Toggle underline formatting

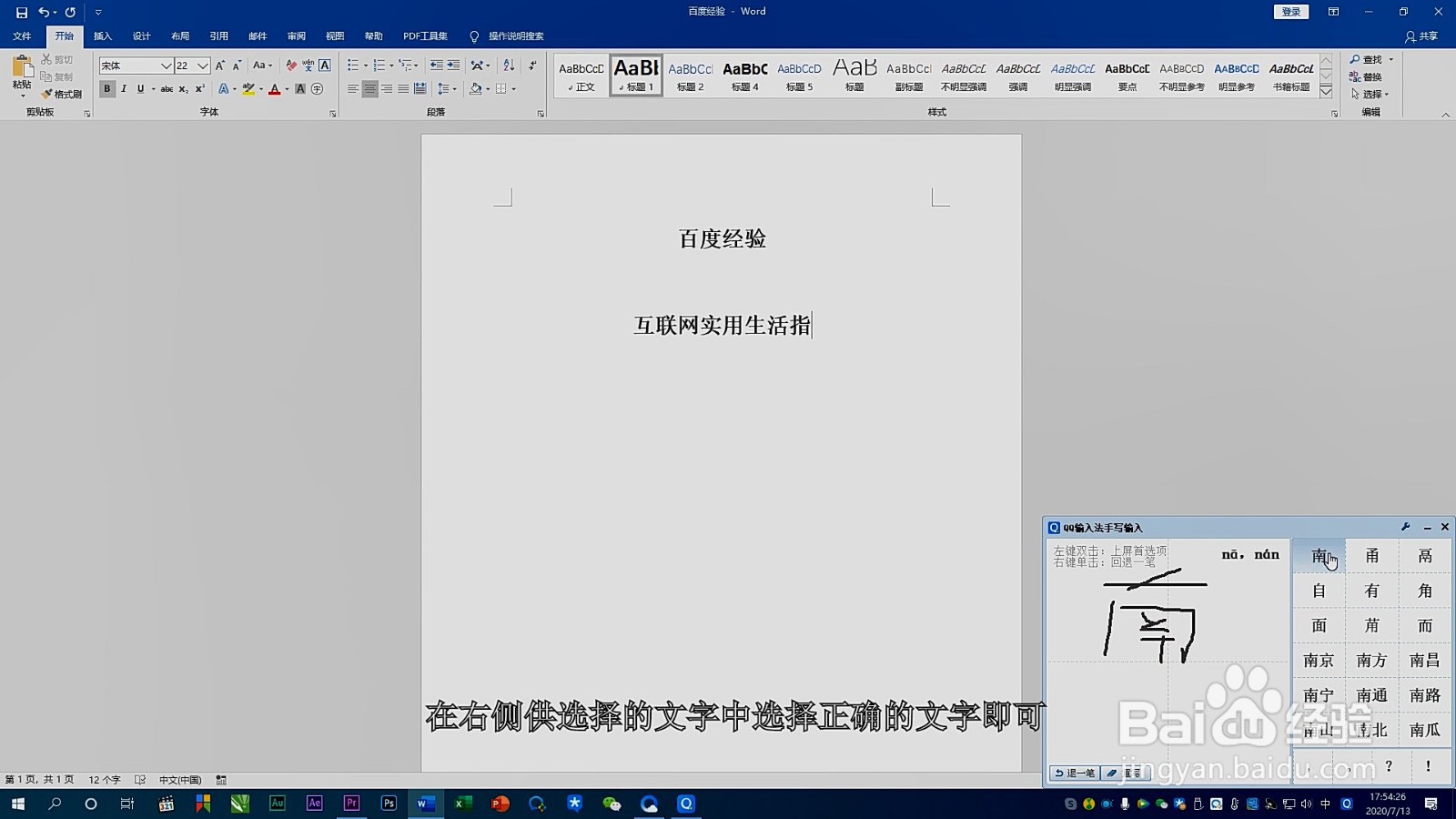point(140,89)
